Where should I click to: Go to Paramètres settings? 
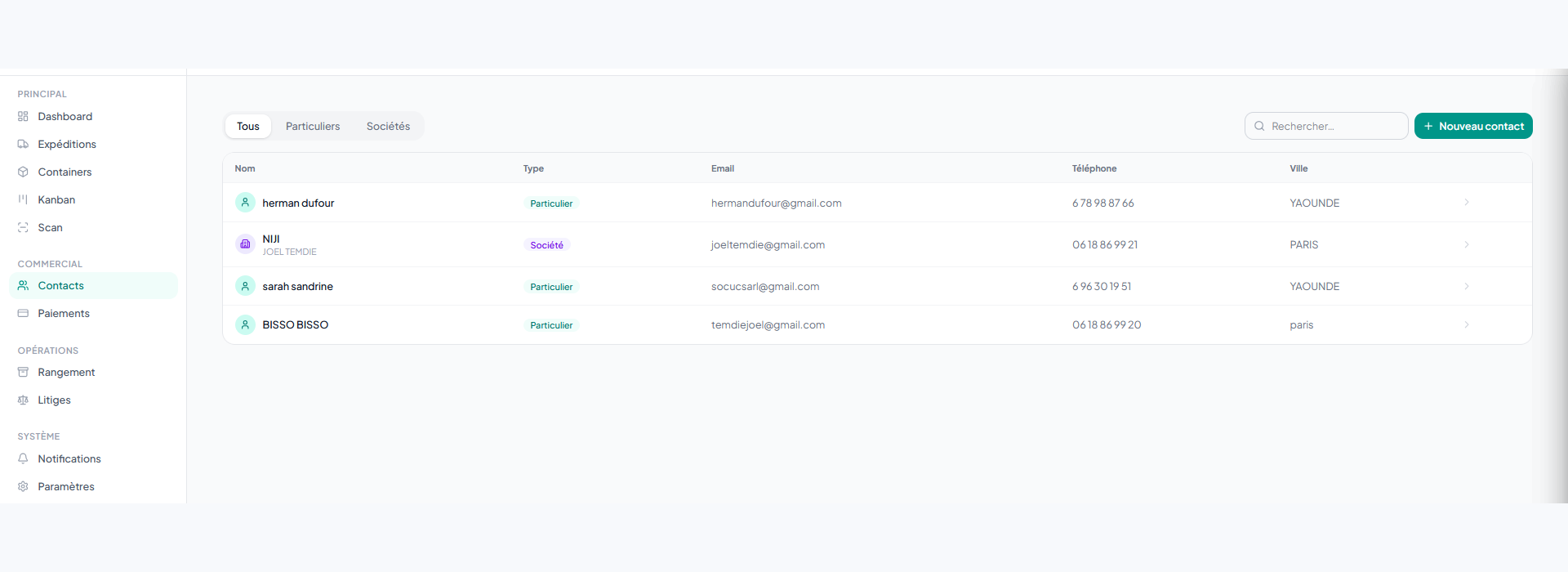[x=93, y=487]
